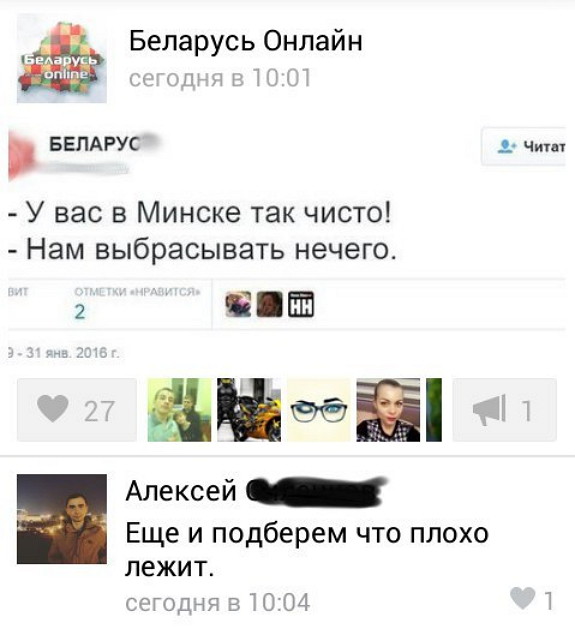View liker avatar with yellow motorcycle
The width and height of the screenshot is (575, 641).
(249, 410)
